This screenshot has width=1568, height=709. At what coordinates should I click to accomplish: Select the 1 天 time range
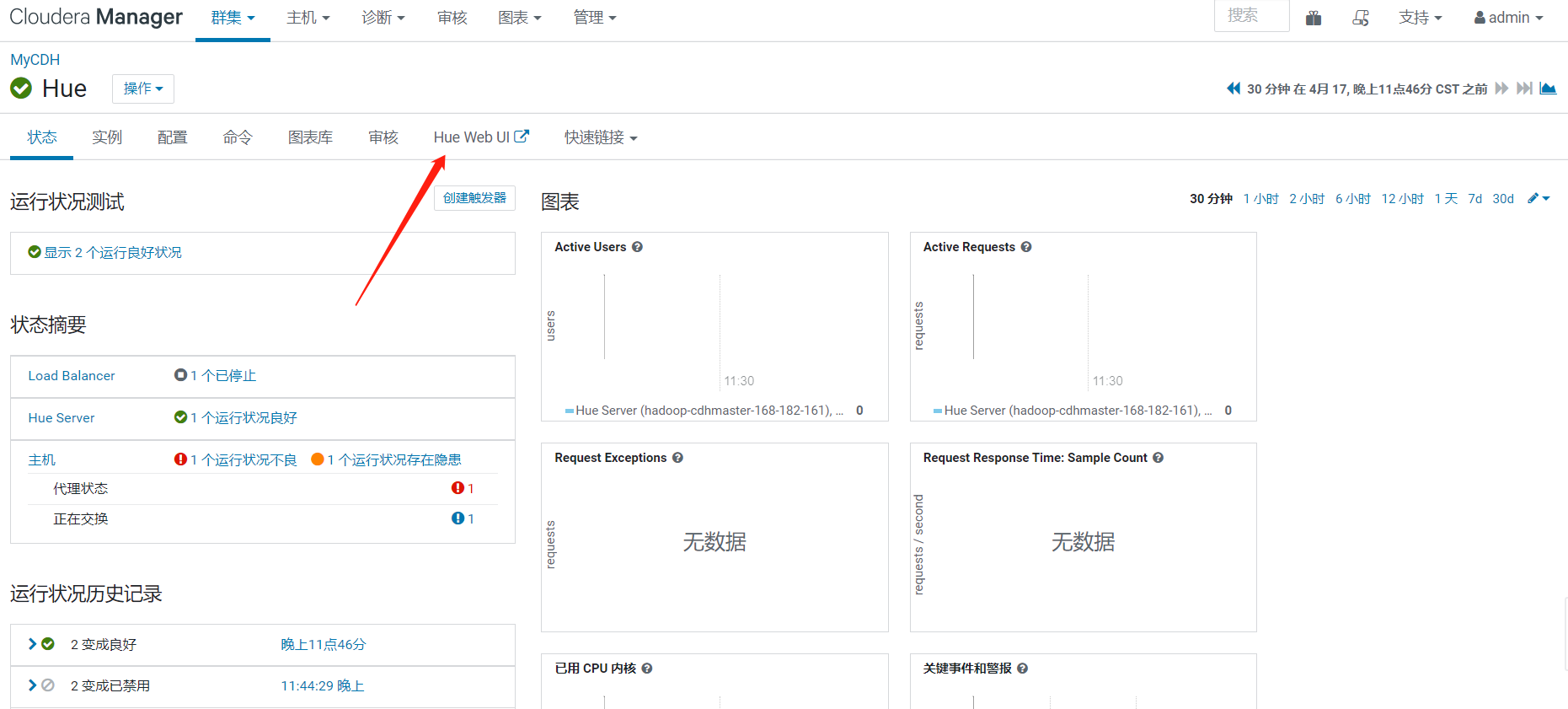pos(1446,198)
